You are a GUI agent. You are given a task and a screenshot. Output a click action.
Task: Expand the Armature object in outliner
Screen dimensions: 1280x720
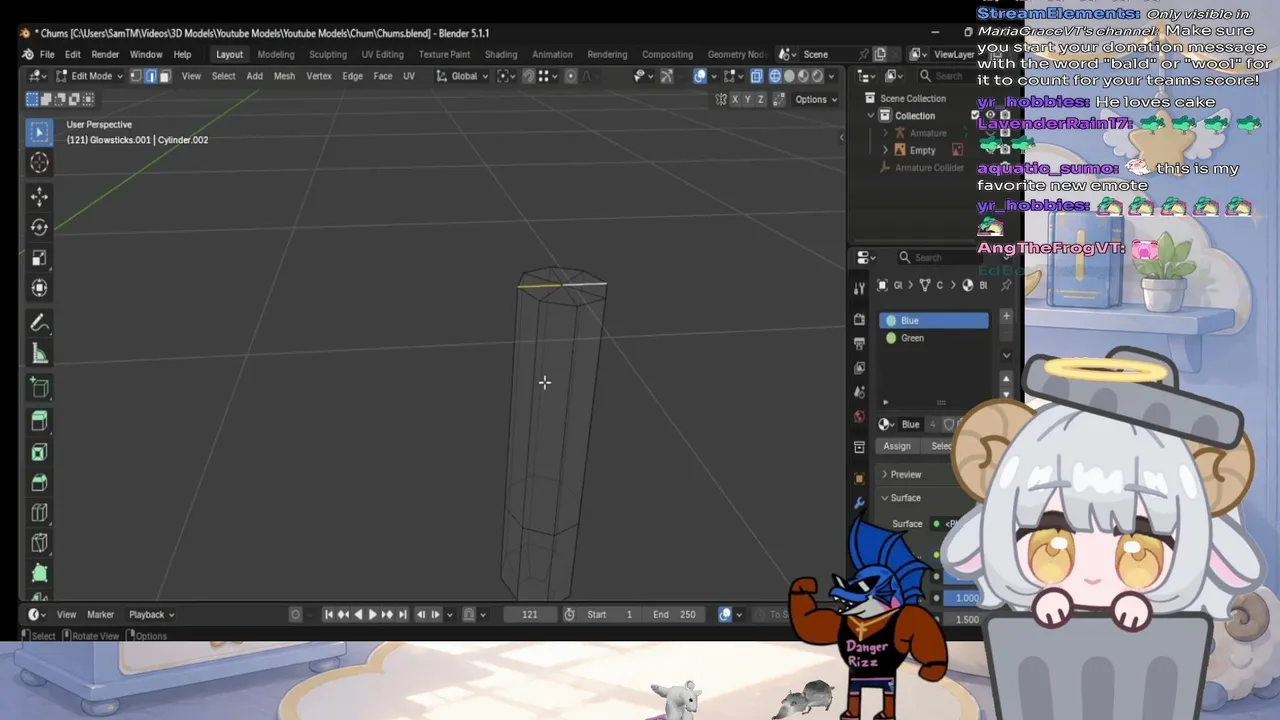pyautogui.click(x=885, y=133)
